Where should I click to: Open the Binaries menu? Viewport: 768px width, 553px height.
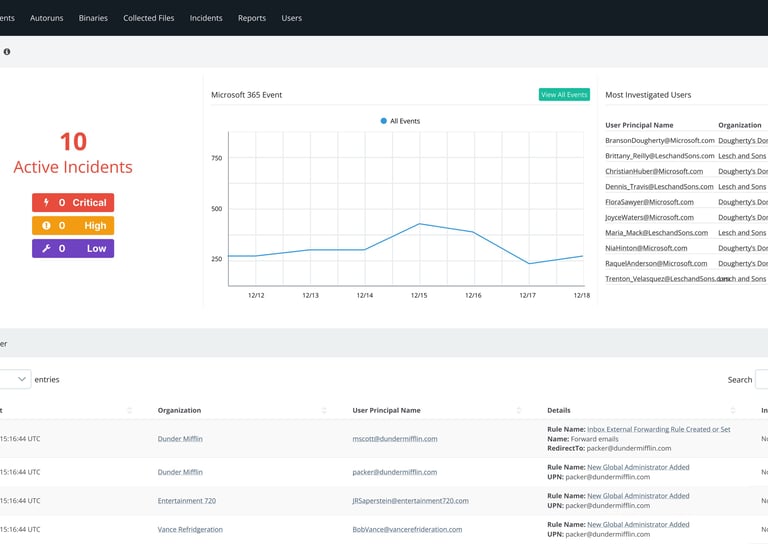pyautogui.click(x=93, y=18)
